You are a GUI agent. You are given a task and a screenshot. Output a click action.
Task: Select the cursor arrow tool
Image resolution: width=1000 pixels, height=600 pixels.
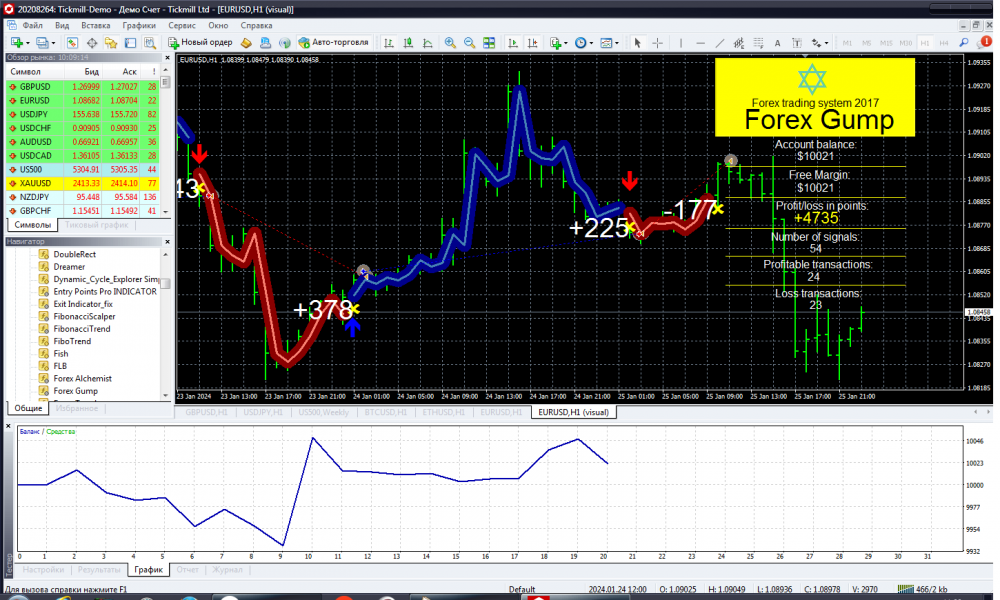coord(637,43)
